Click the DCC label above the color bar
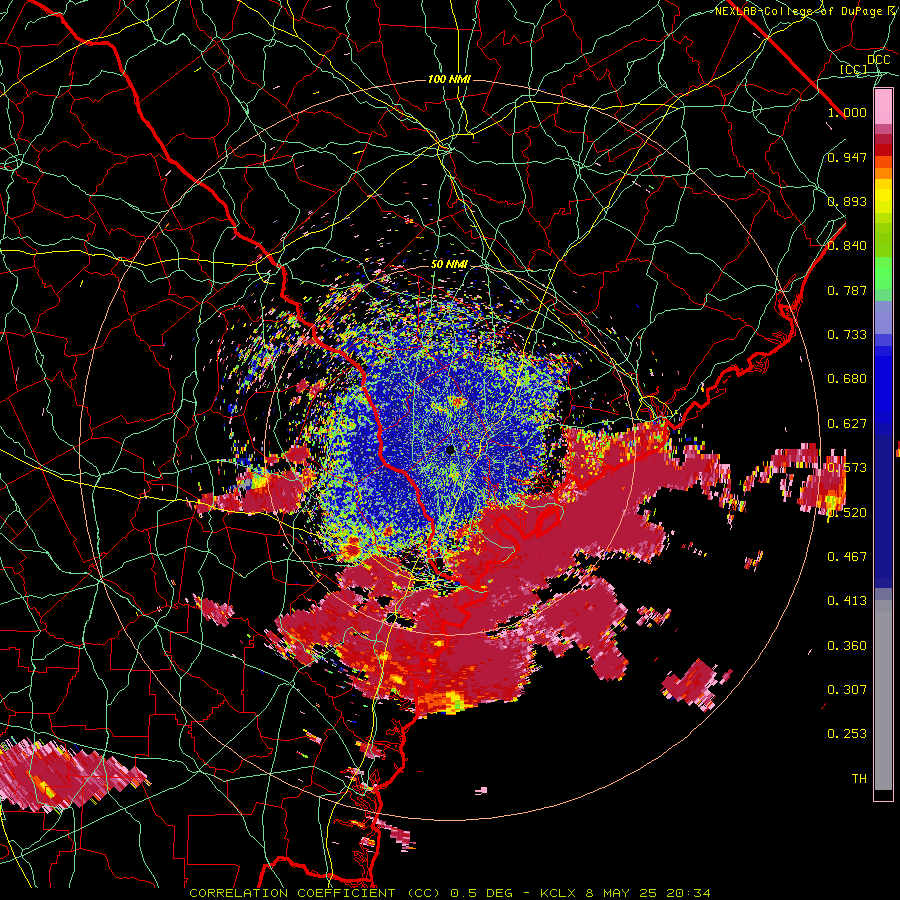The width and height of the screenshot is (900, 900). point(878,59)
